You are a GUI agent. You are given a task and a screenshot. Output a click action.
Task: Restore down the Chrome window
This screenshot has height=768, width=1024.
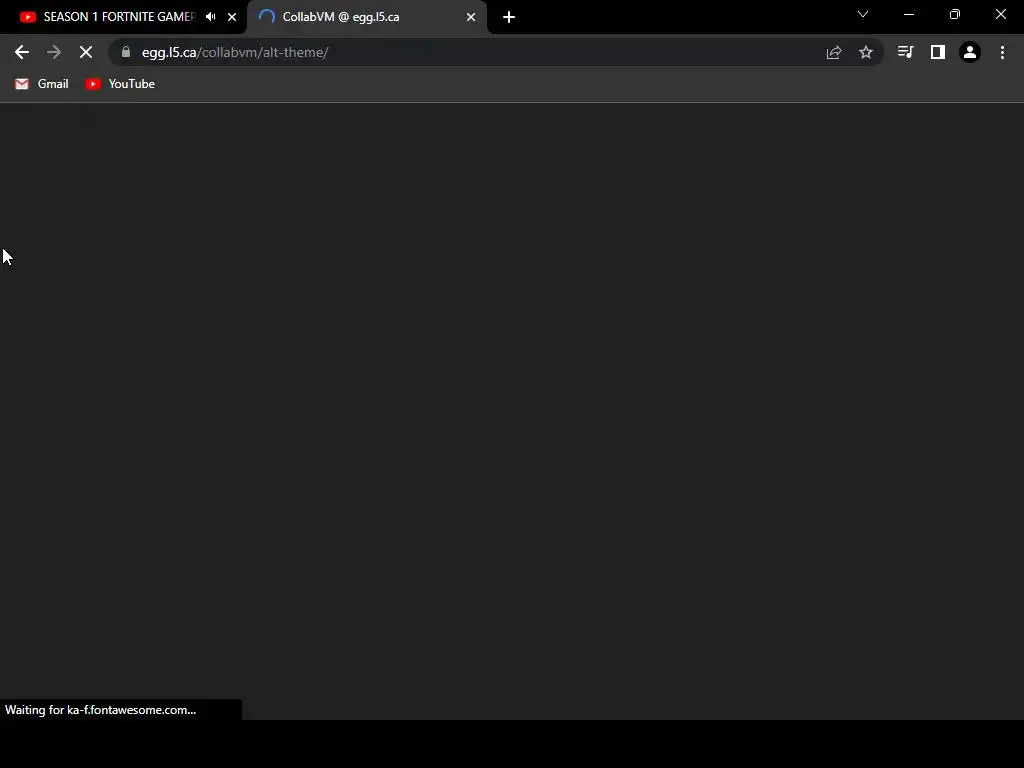(955, 14)
